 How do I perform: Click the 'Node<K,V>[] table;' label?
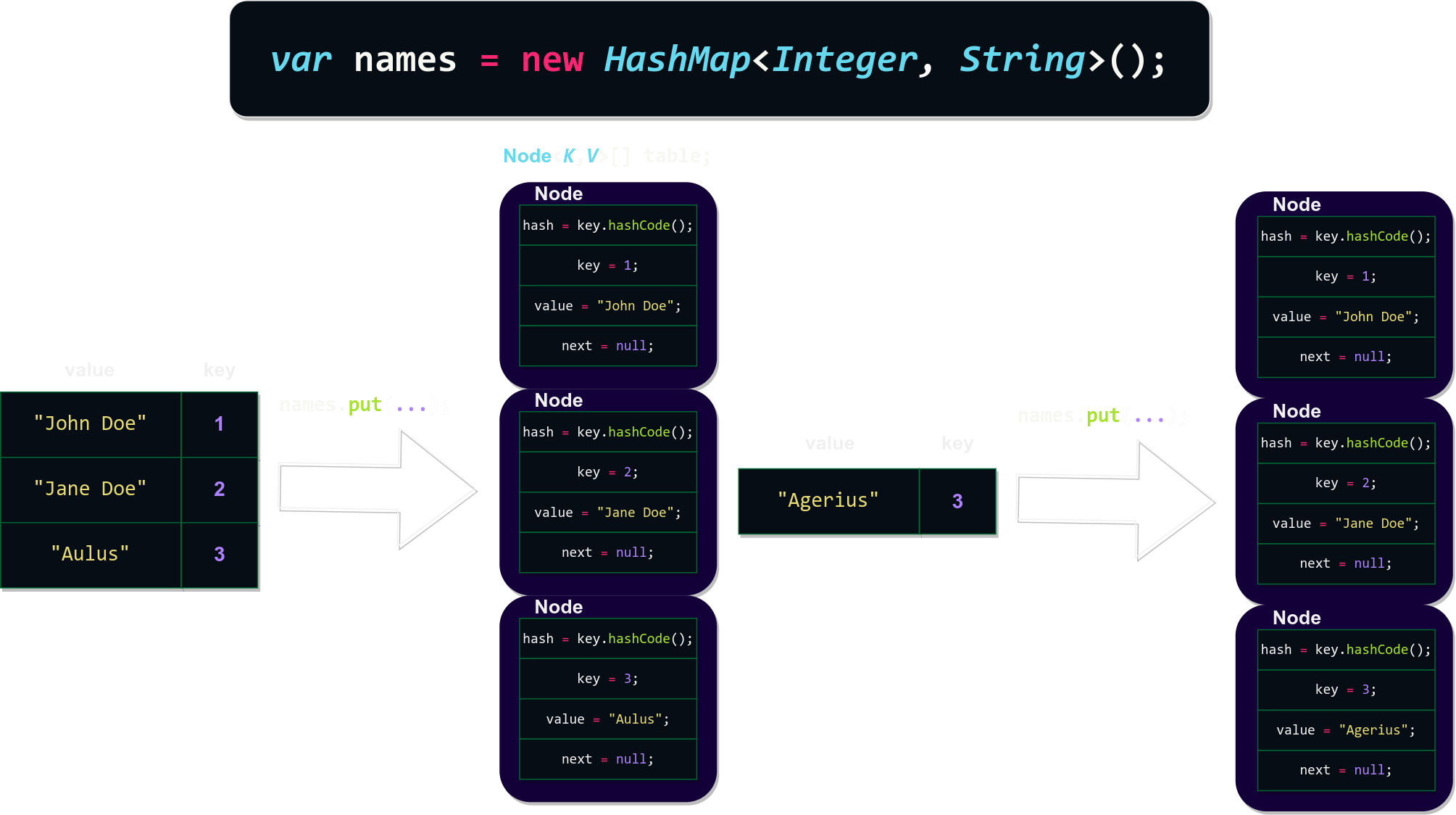(607, 156)
